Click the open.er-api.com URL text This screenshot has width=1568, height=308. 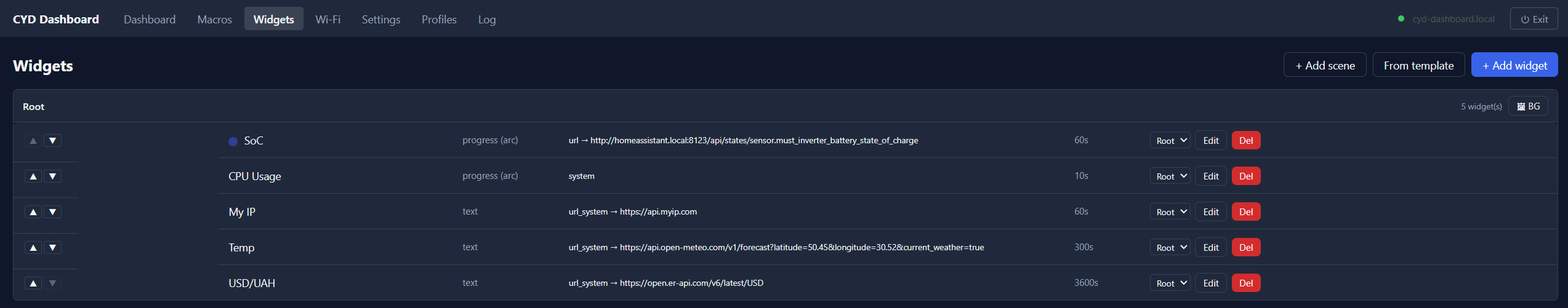coord(666,283)
